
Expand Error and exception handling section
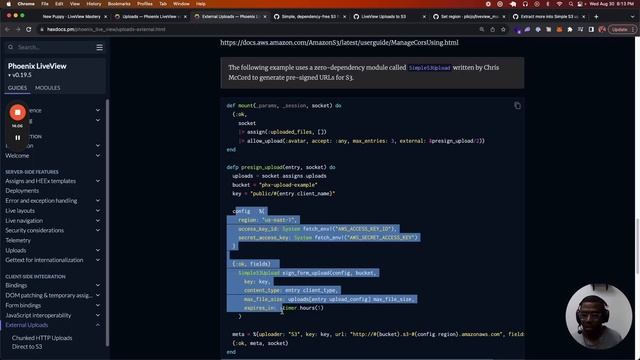98,201
